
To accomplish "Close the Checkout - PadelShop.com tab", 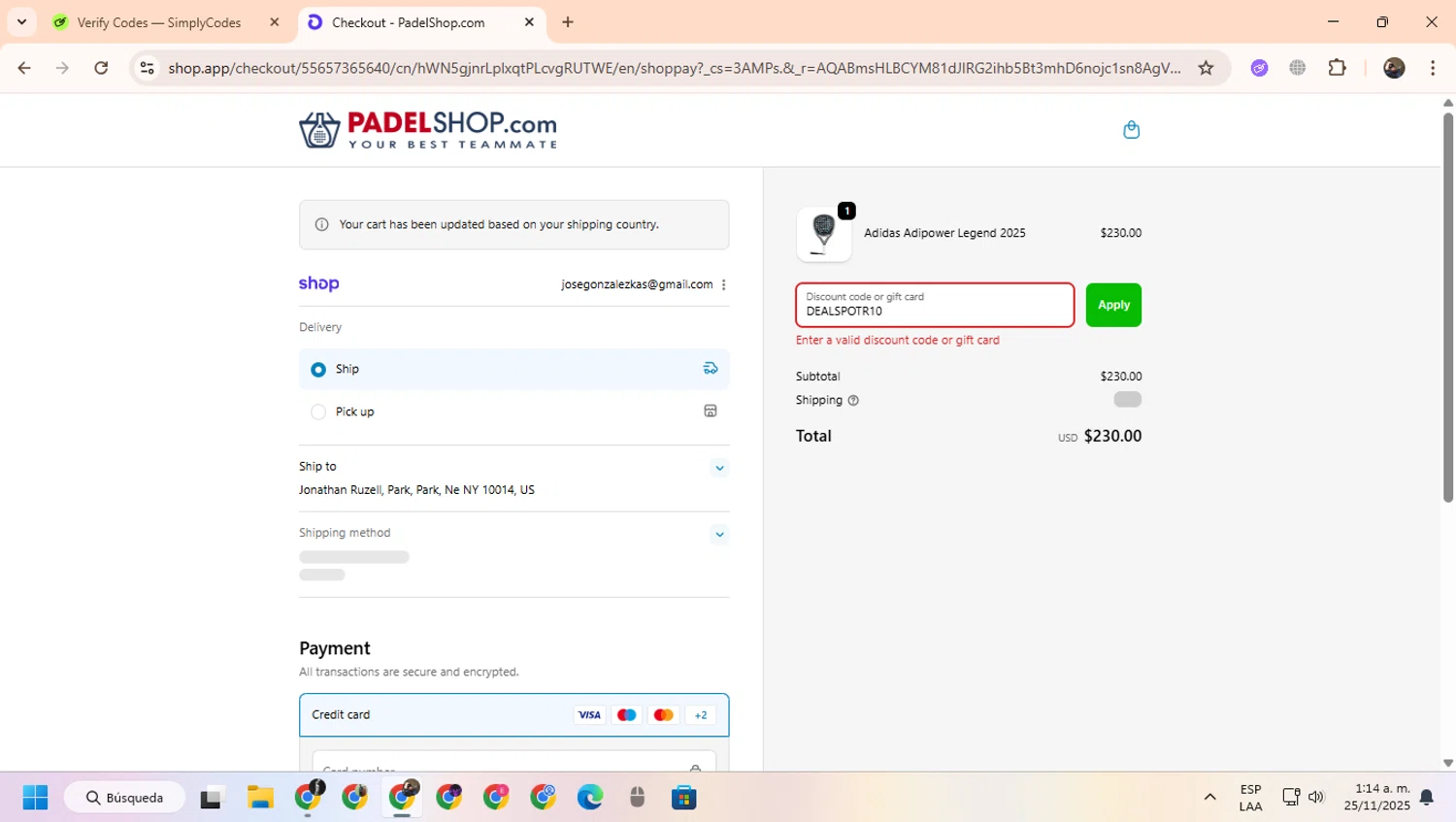I will pos(529,22).
